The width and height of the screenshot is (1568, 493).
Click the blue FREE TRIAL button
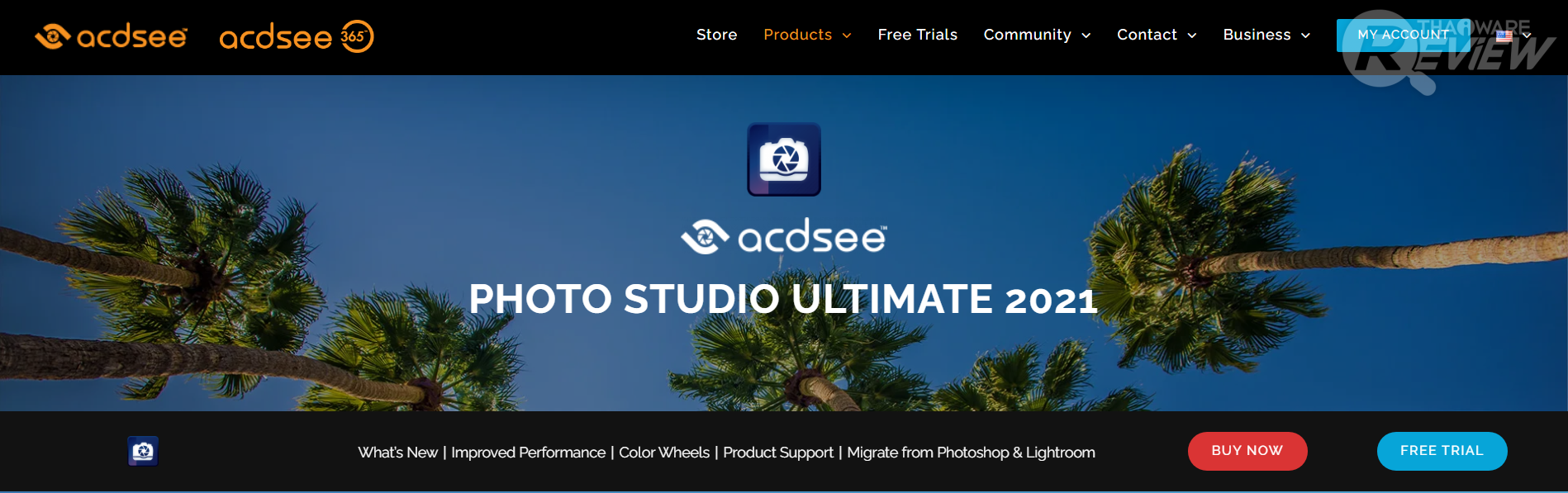[x=1442, y=451]
